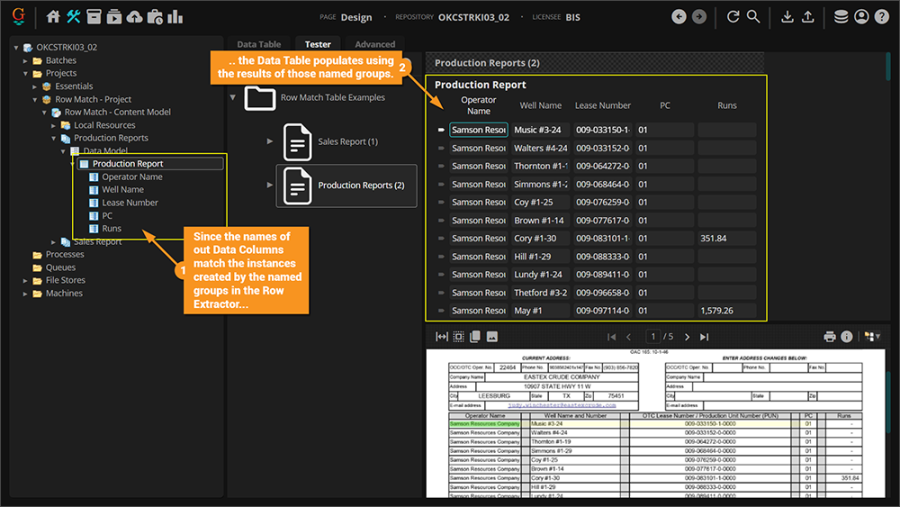900x507 pixels.
Task: Switch to the Advanced tab
Action: pos(375,44)
